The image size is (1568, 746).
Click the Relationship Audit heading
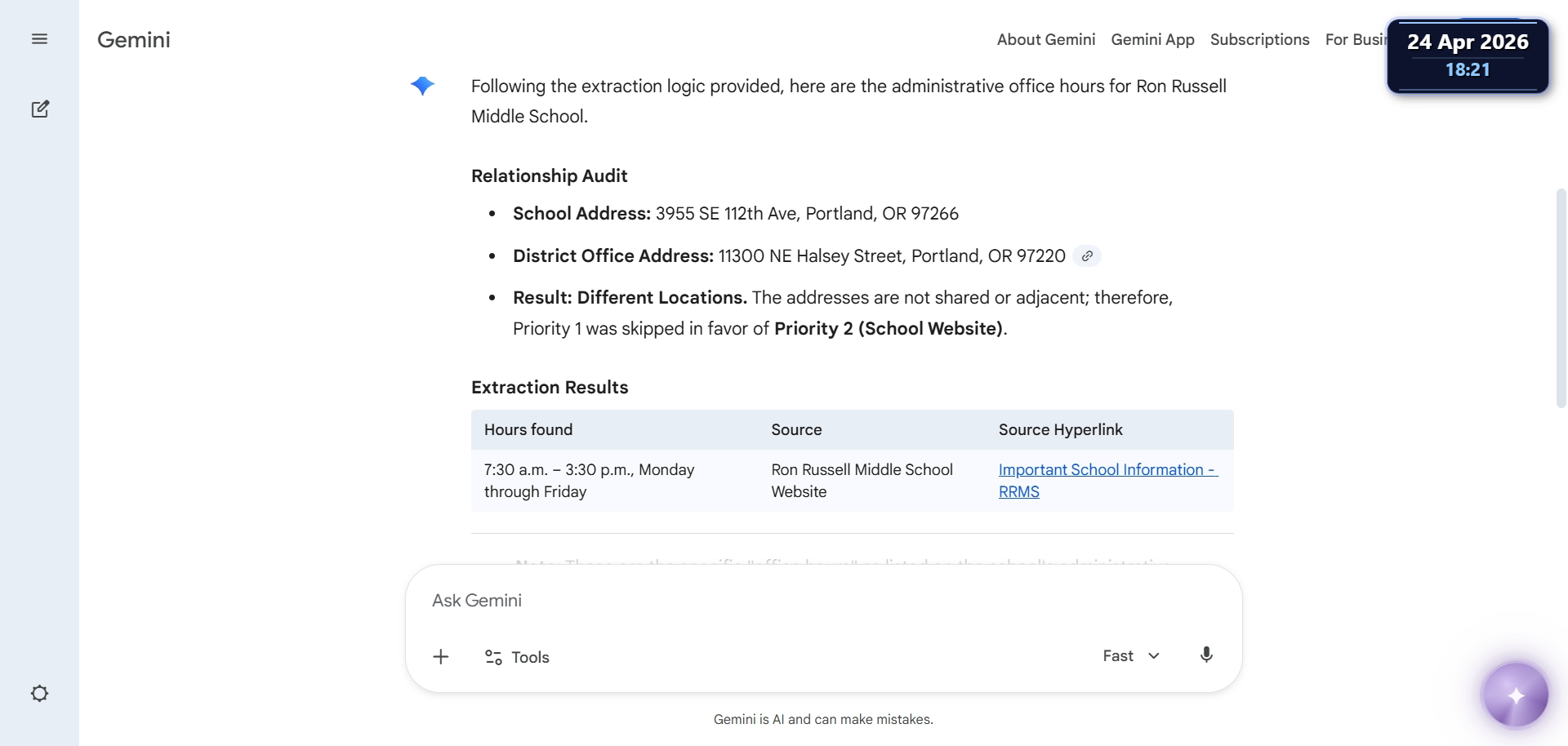(549, 176)
